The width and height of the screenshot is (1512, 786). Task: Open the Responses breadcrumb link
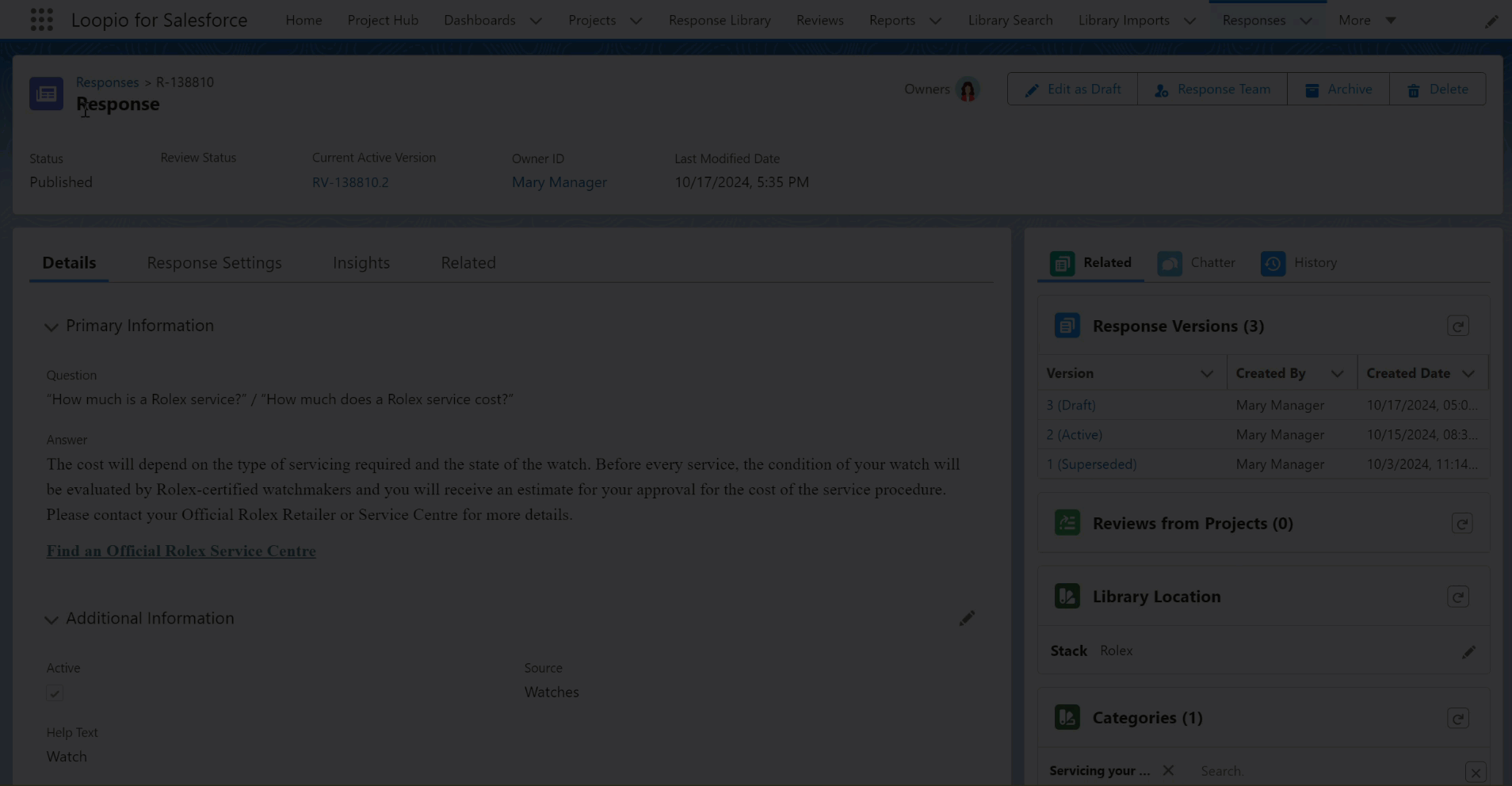click(107, 82)
